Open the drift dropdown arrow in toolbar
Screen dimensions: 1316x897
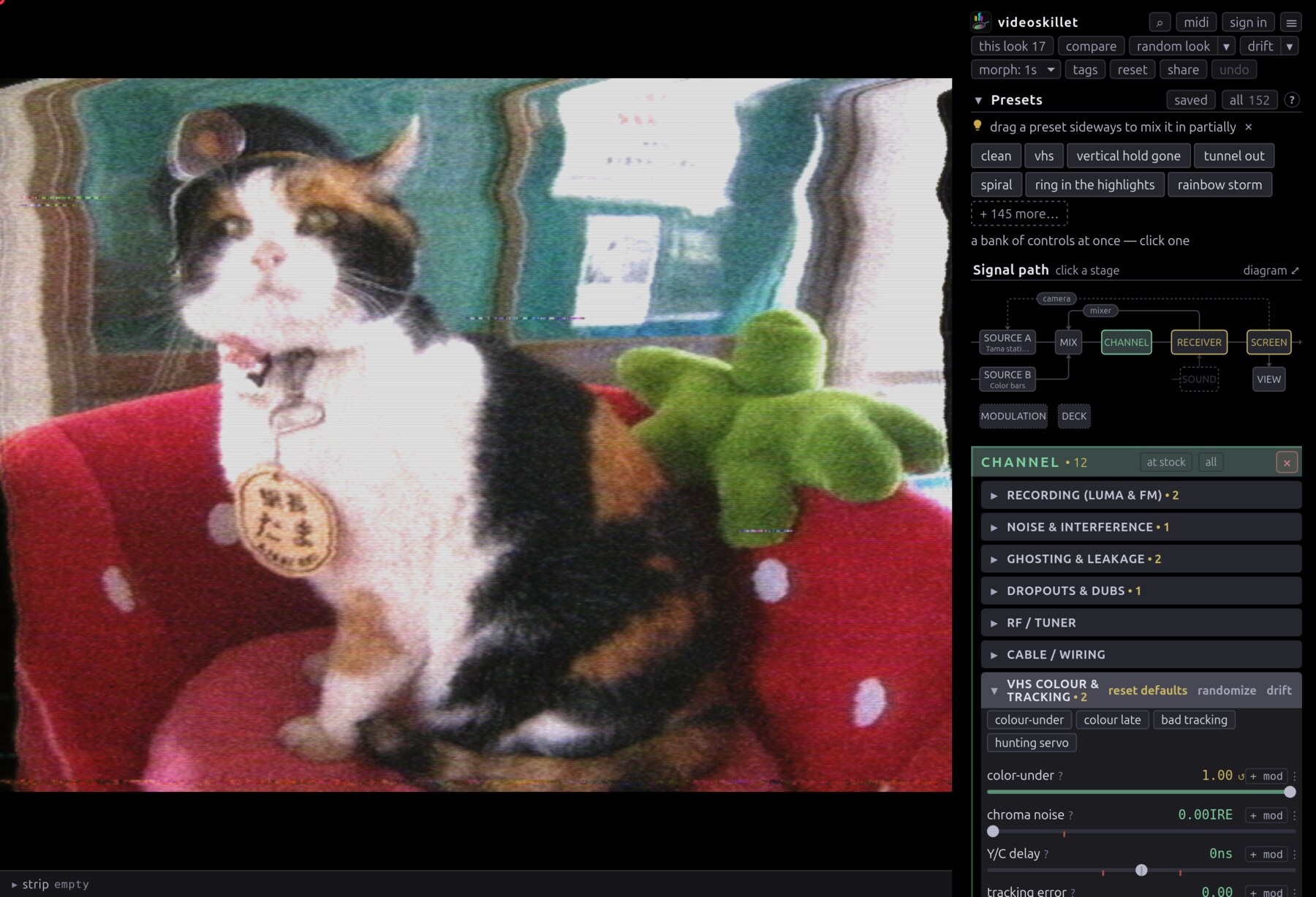pos(1290,46)
